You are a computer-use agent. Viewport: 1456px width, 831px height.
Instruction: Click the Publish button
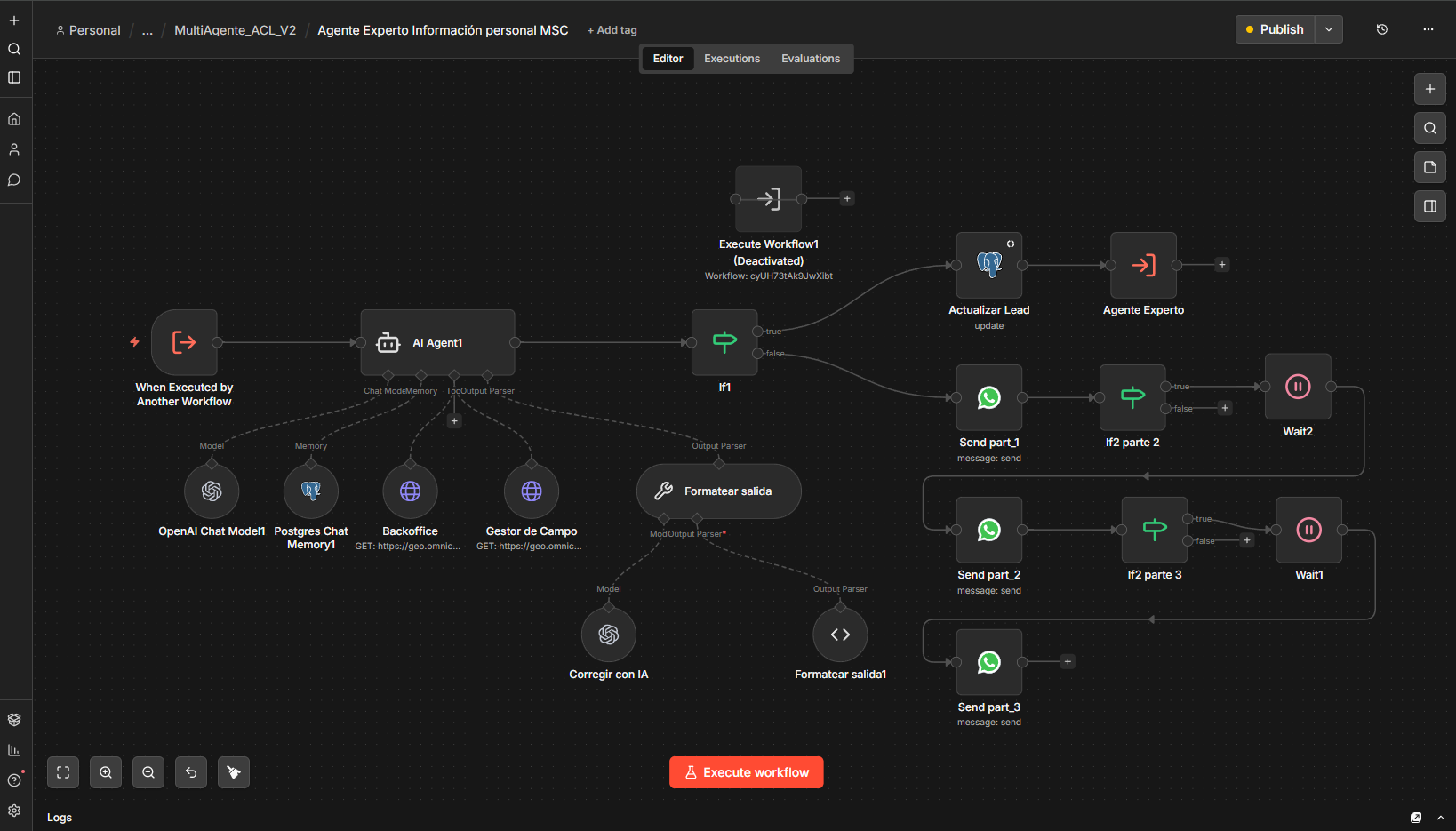[1275, 29]
